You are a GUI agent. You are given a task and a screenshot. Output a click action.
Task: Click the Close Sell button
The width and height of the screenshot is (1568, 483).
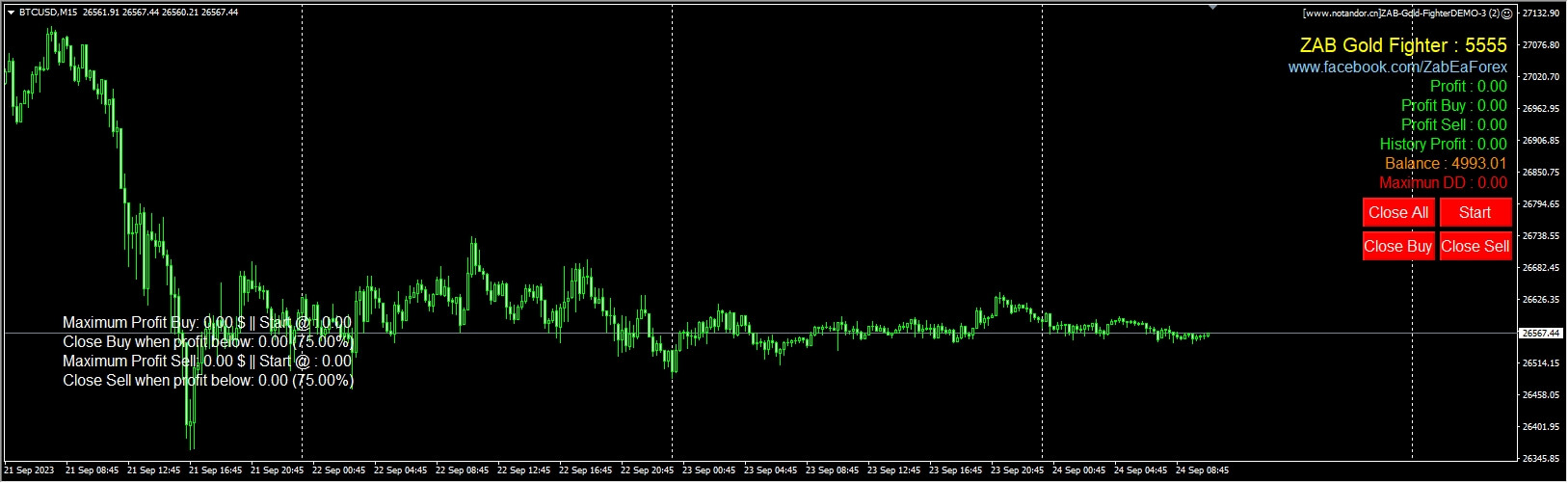[1475, 246]
